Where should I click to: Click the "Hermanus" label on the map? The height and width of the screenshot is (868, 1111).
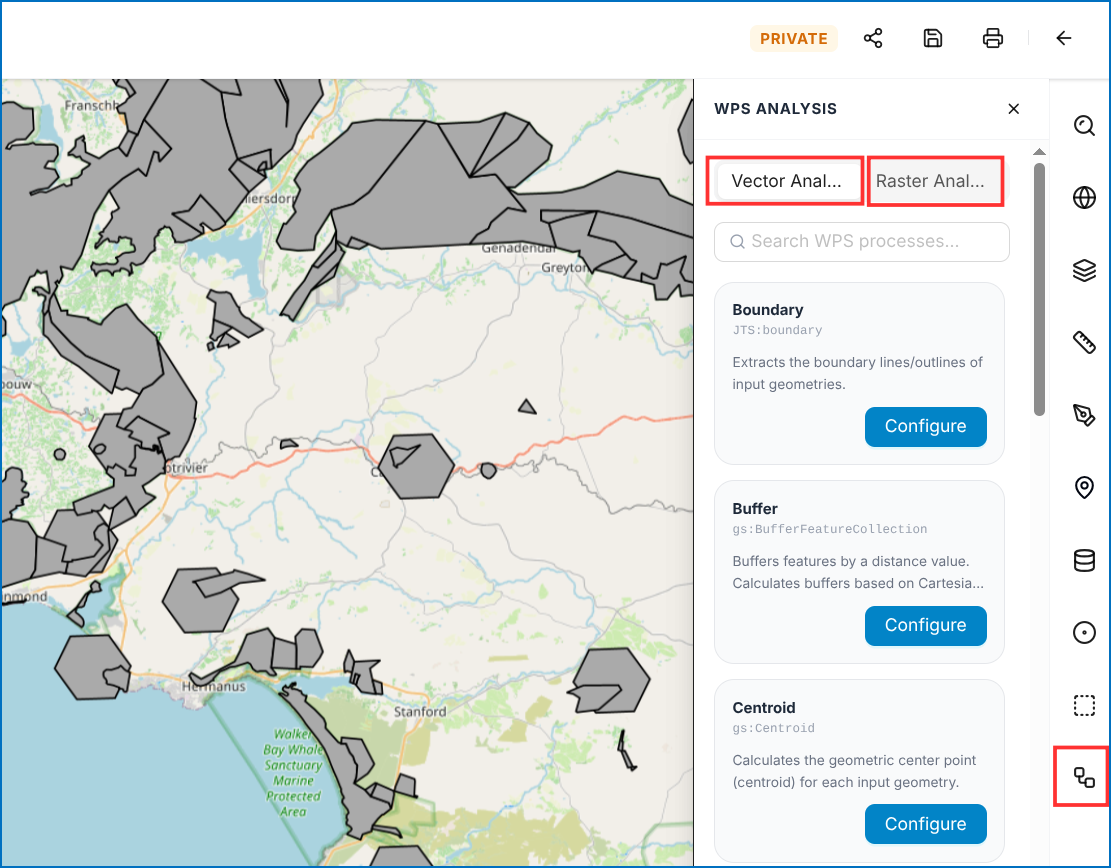[214, 686]
